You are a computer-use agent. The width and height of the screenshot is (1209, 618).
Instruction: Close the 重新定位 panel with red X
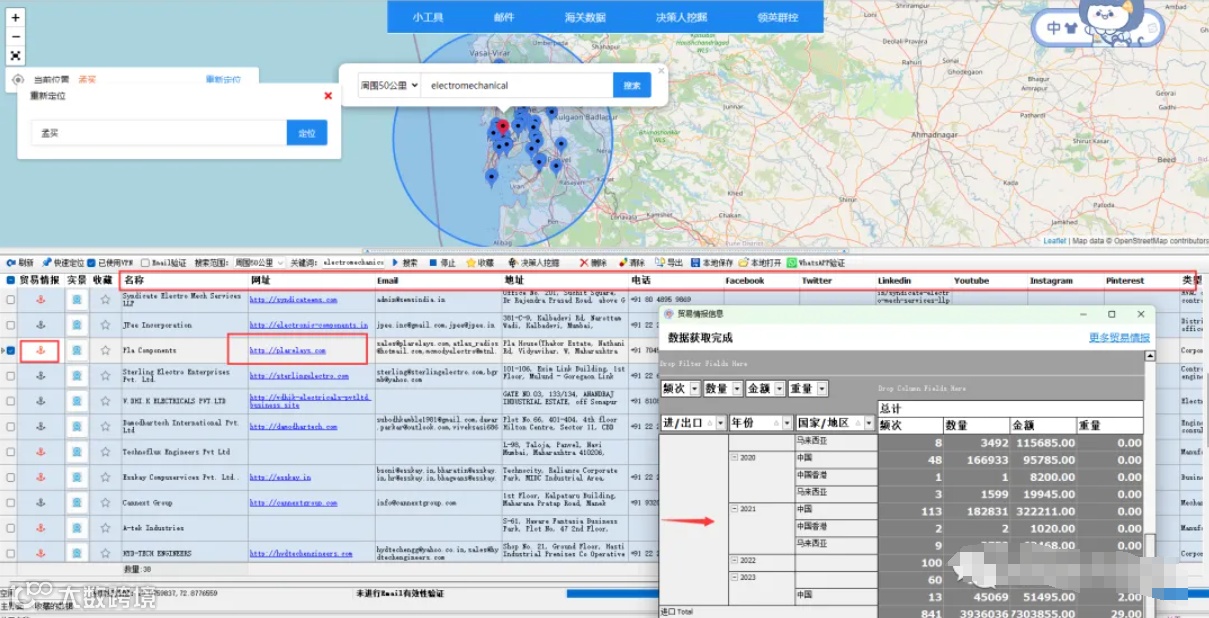click(x=328, y=96)
